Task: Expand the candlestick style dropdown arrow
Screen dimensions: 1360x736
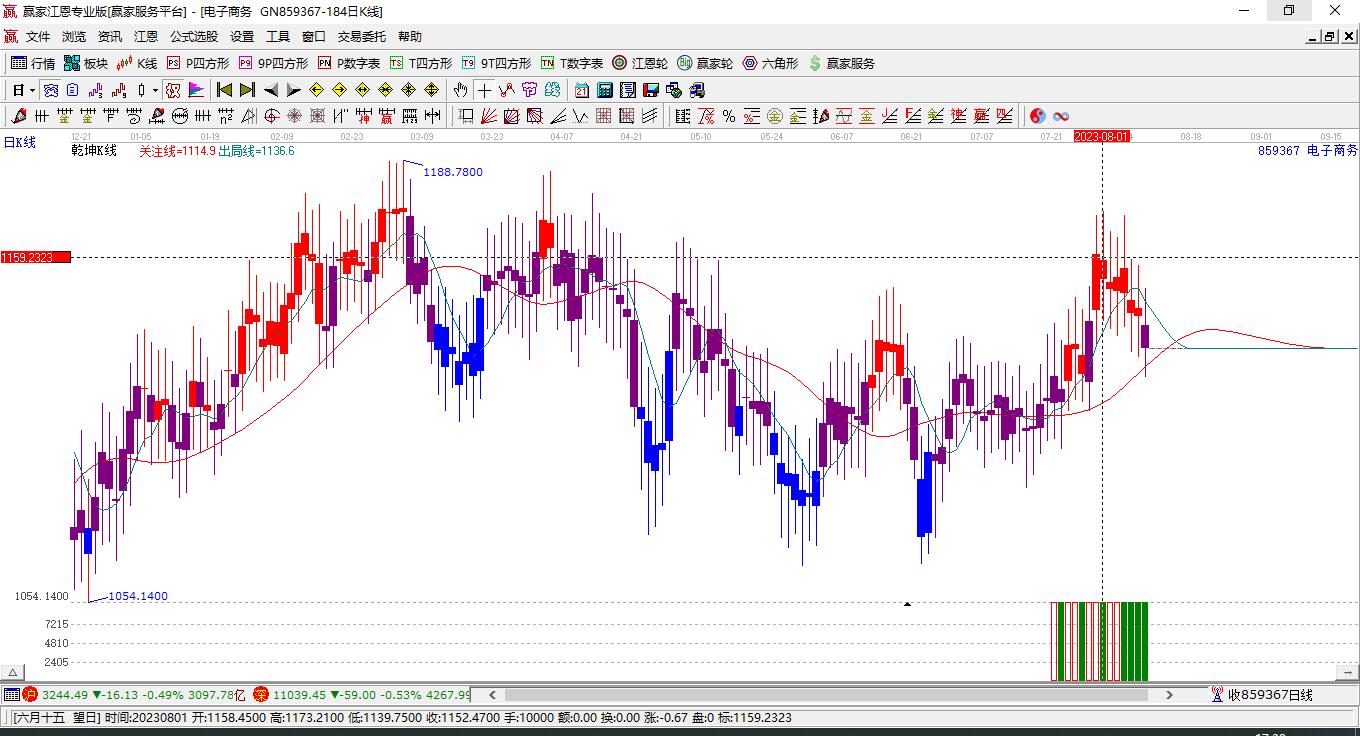Action: [155, 90]
